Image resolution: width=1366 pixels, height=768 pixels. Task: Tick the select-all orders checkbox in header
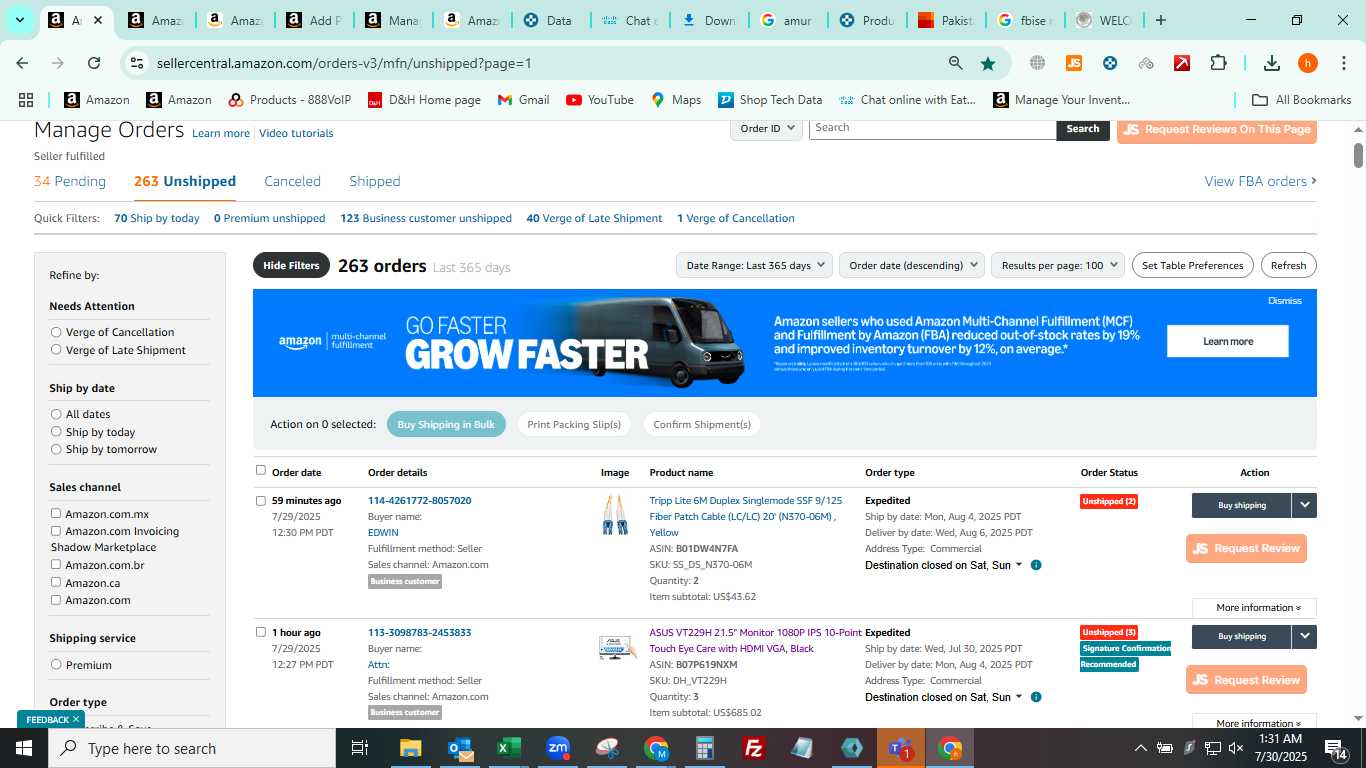coord(261,470)
